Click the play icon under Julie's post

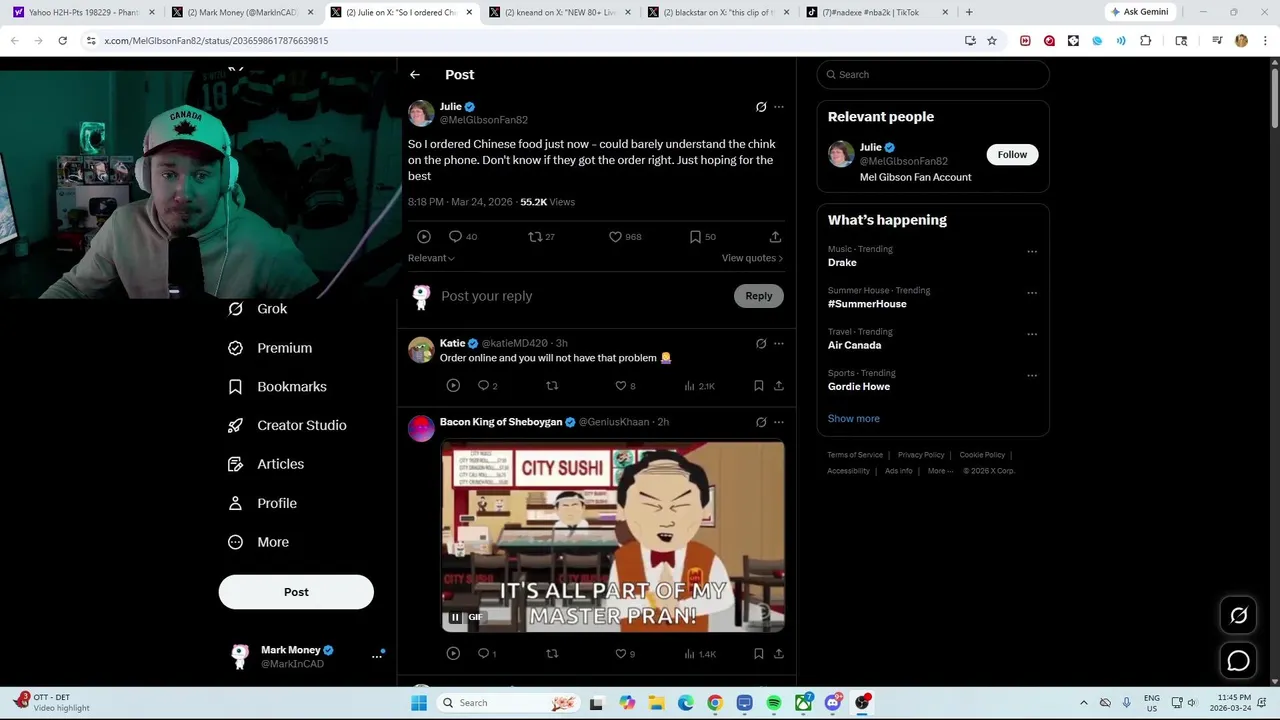point(424,237)
